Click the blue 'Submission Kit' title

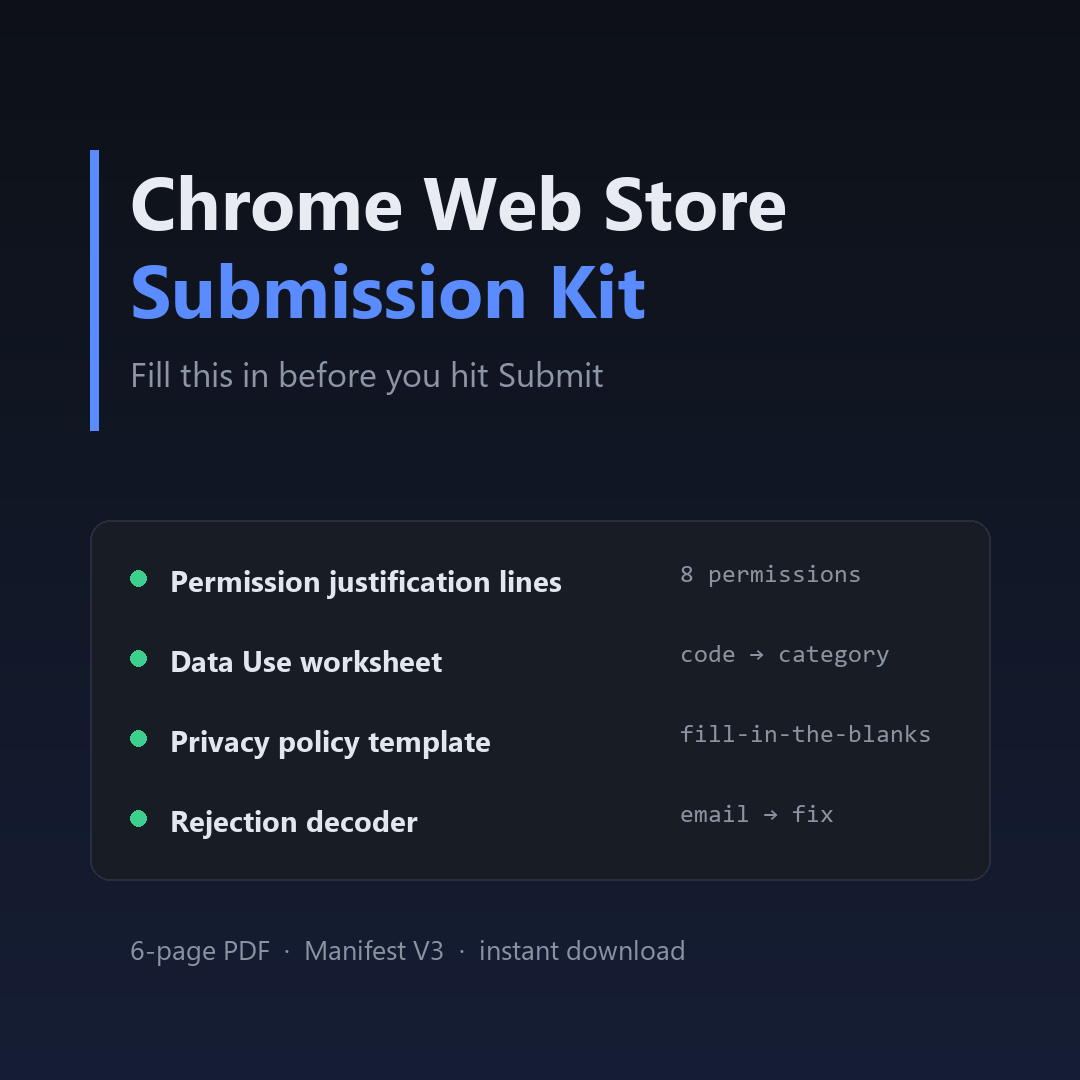click(x=388, y=293)
